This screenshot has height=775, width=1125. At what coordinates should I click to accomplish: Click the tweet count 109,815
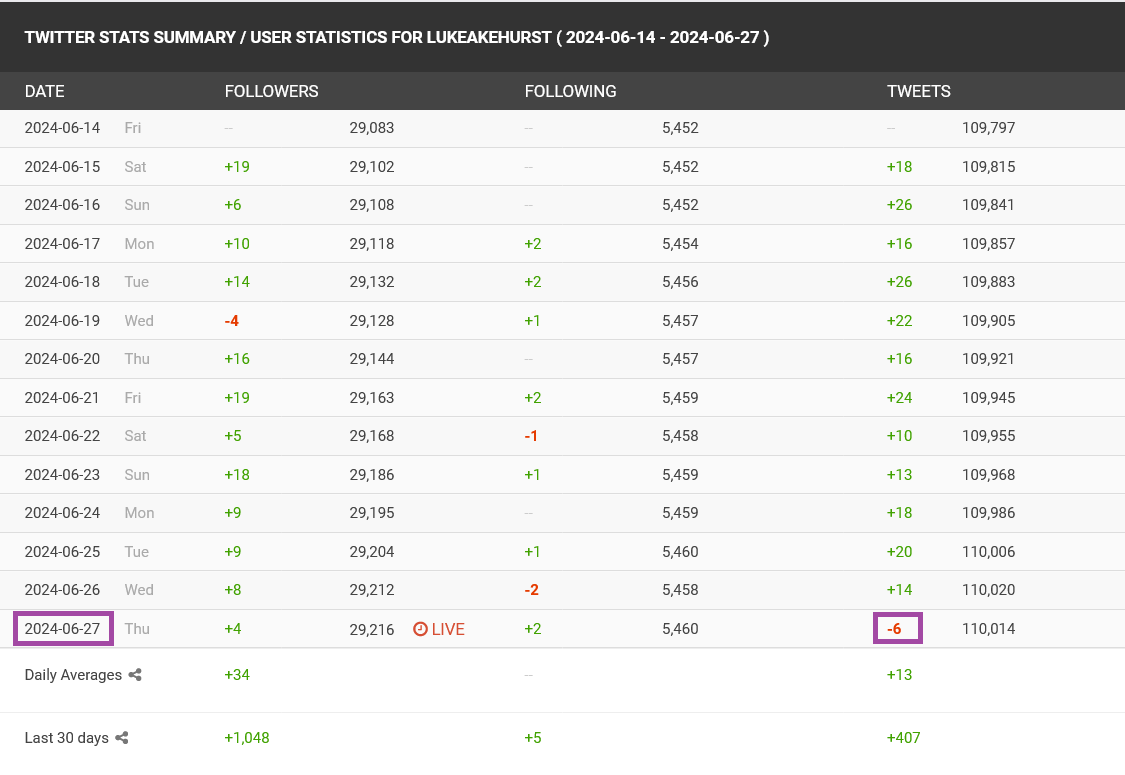pyautogui.click(x=989, y=166)
